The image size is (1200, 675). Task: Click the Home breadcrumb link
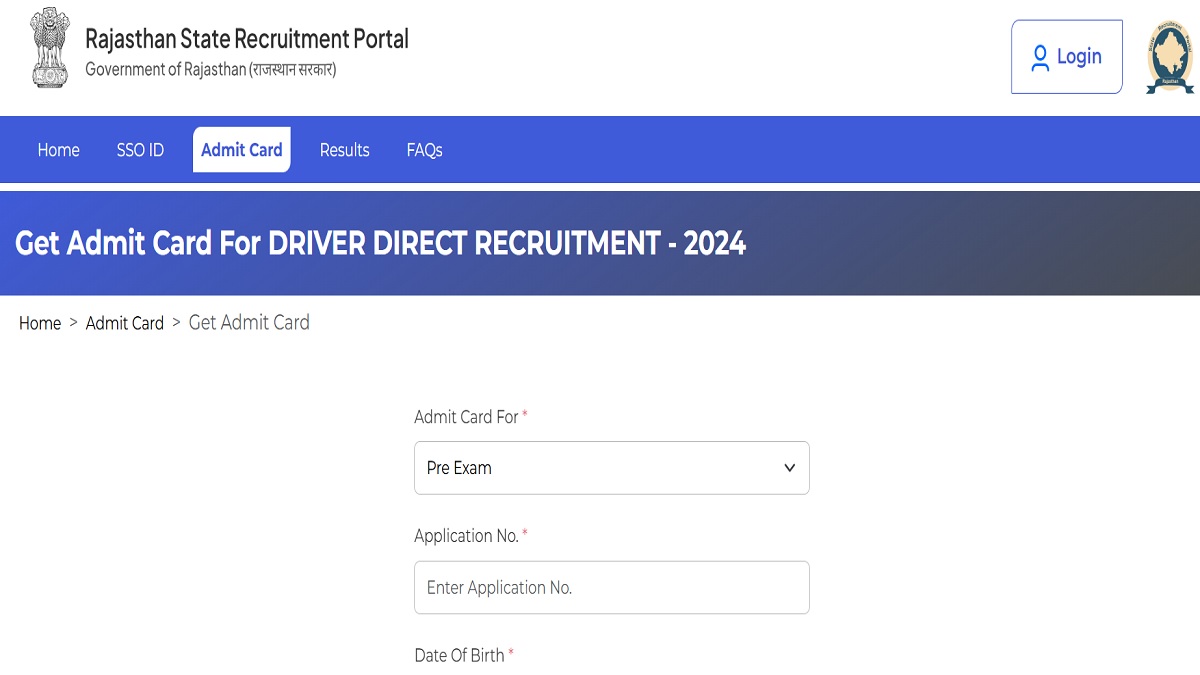(x=40, y=323)
